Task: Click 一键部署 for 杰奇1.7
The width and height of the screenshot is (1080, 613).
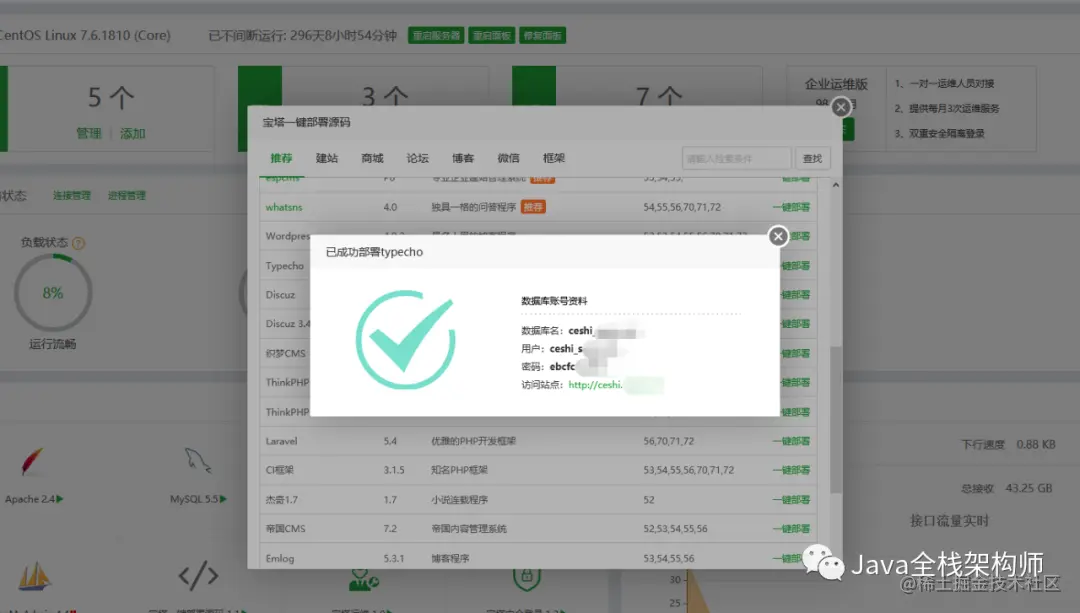Action: [791, 499]
